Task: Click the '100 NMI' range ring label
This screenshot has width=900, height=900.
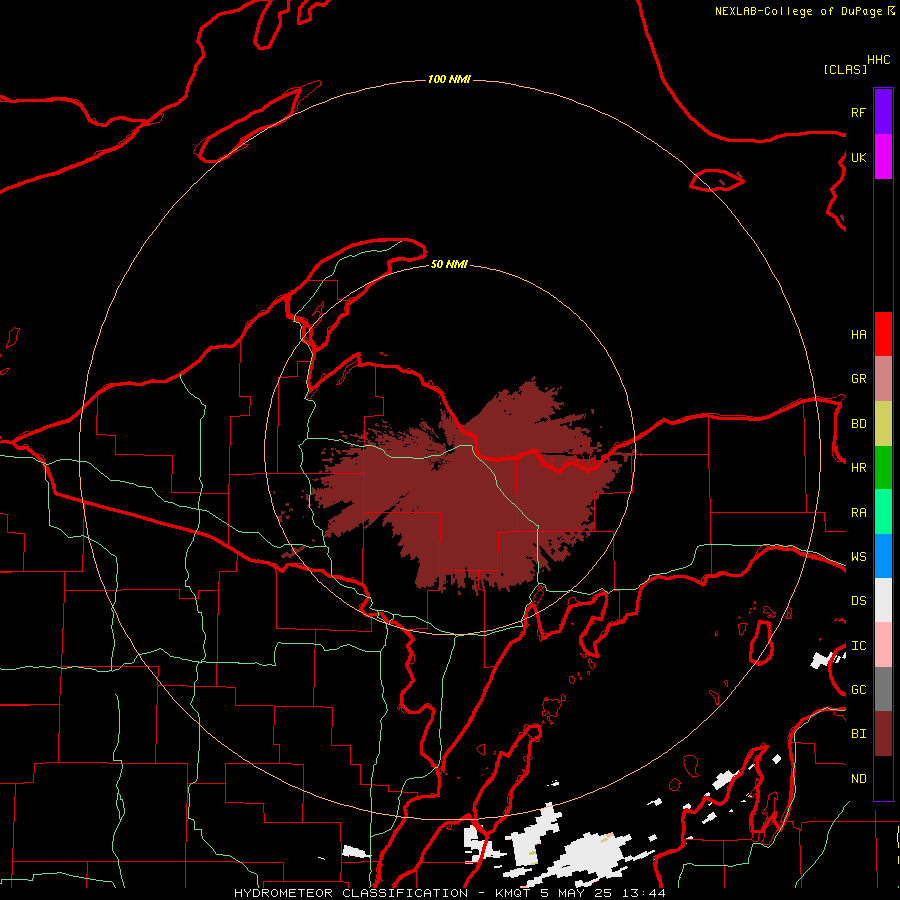Action: tap(449, 79)
